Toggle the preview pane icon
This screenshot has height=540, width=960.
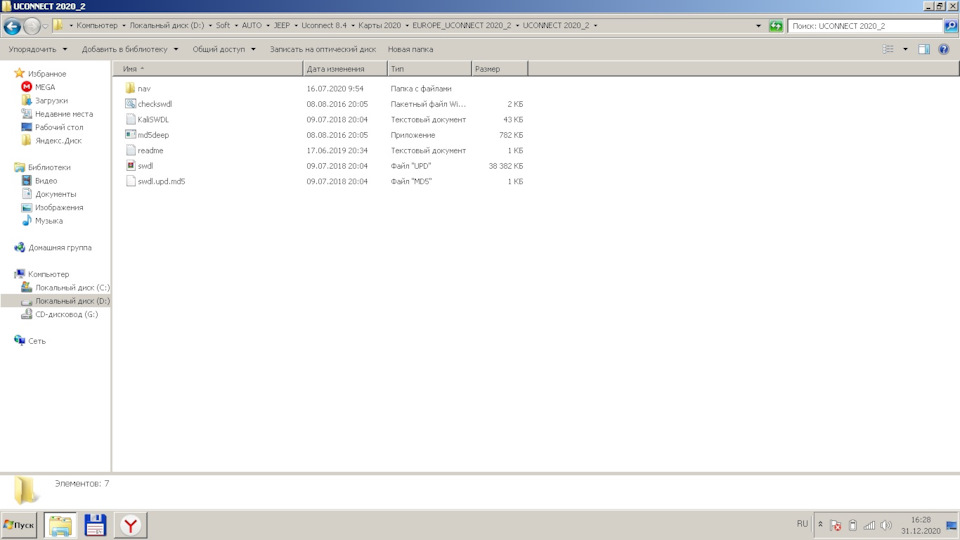click(924, 49)
